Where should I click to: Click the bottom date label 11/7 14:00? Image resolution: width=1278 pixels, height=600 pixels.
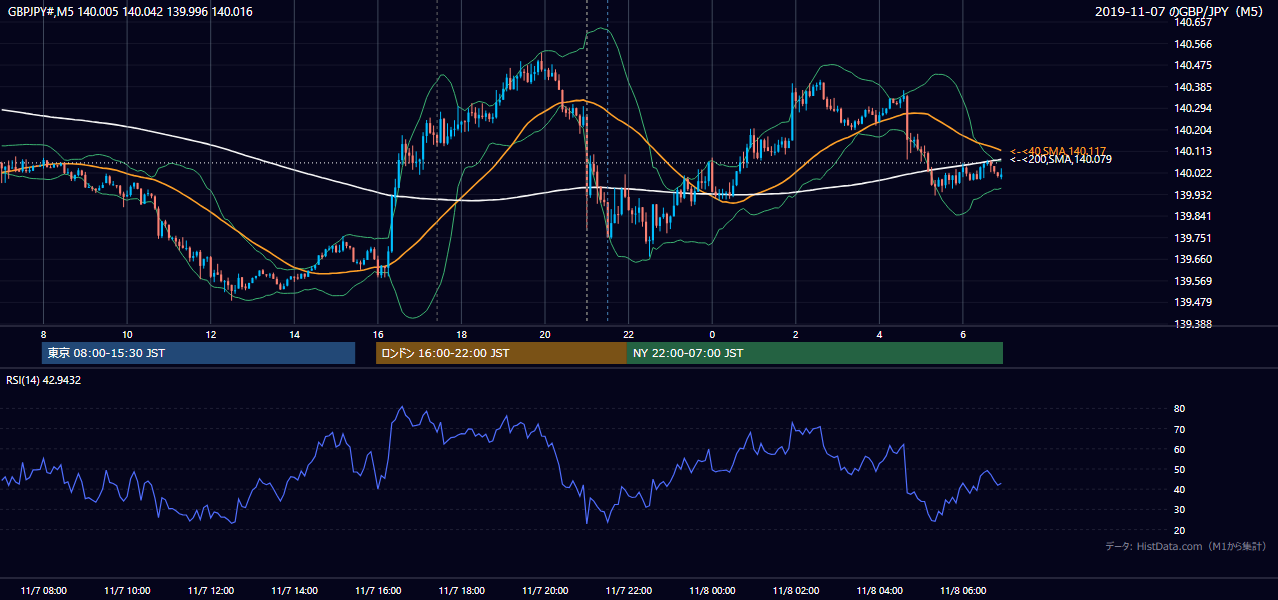(294, 591)
